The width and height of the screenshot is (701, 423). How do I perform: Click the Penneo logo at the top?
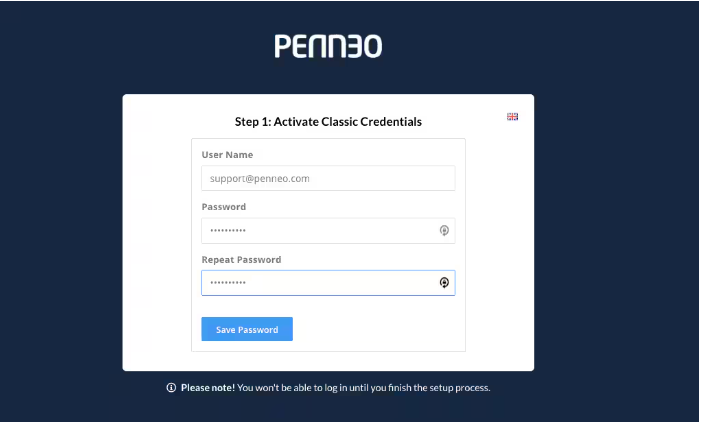328,46
